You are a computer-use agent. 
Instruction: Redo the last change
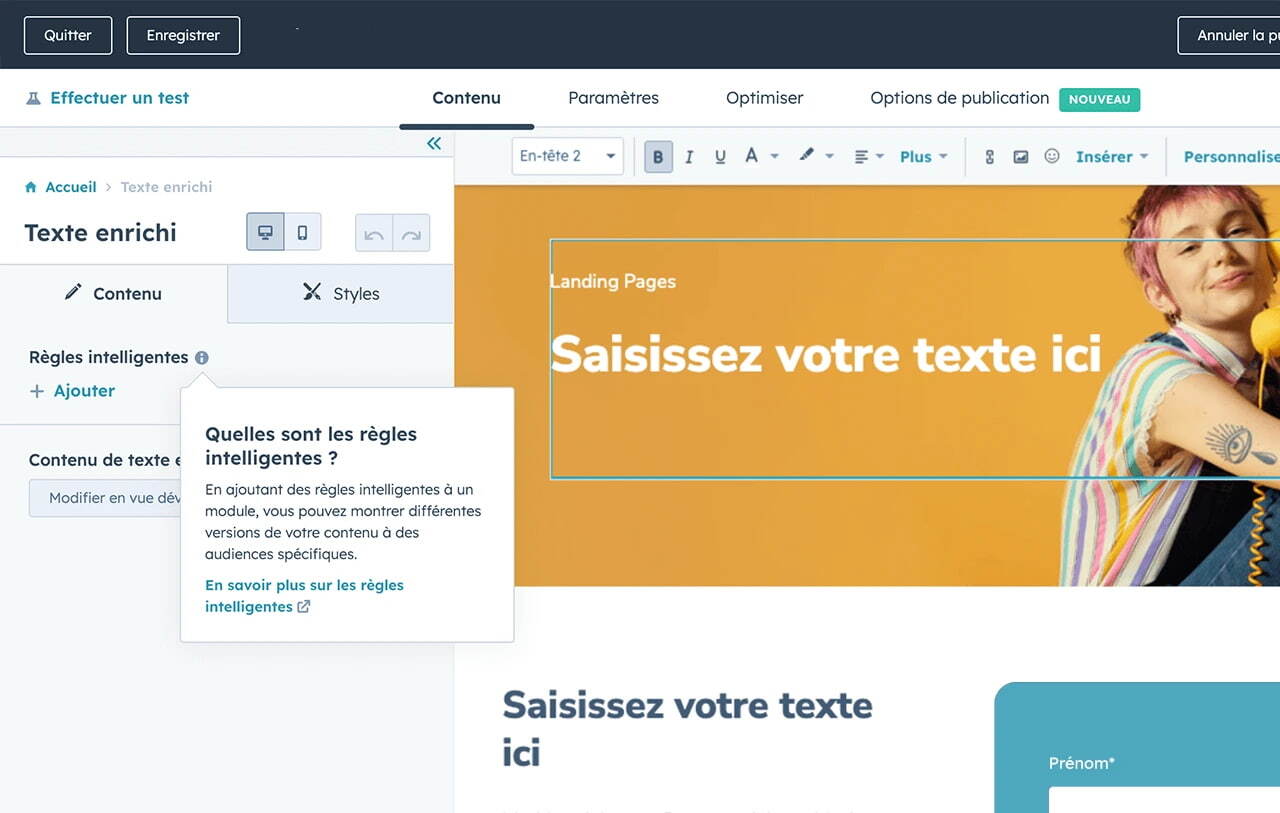[x=410, y=233]
